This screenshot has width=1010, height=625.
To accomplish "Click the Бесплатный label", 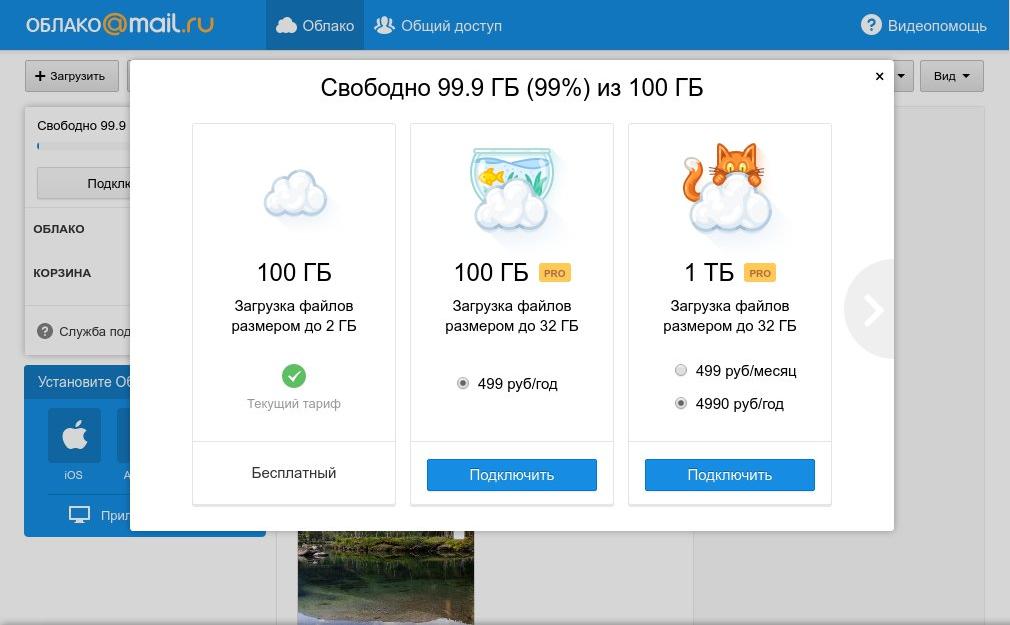I will (294, 473).
